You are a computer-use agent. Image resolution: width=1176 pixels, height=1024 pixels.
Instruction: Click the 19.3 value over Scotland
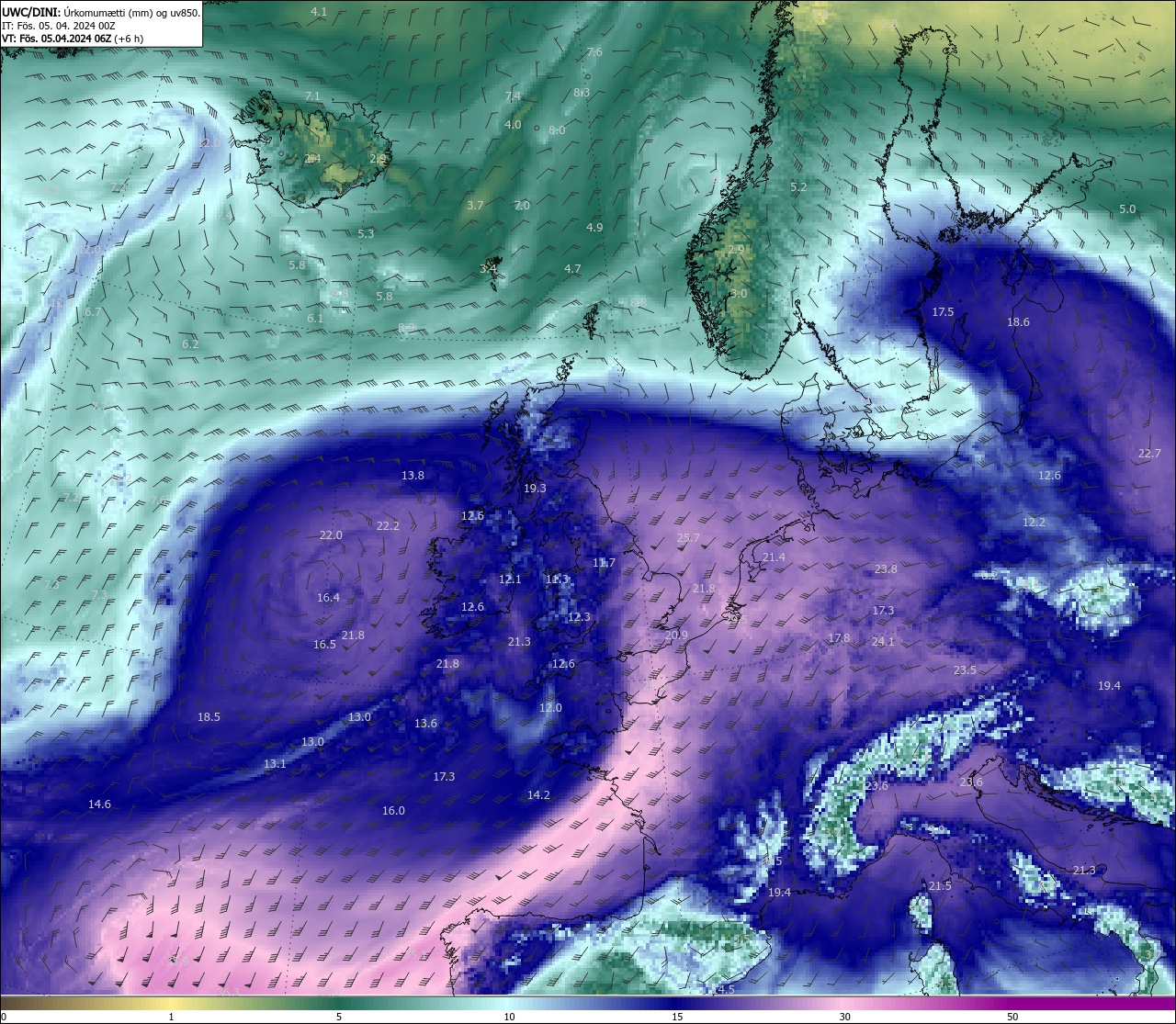[x=535, y=489]
